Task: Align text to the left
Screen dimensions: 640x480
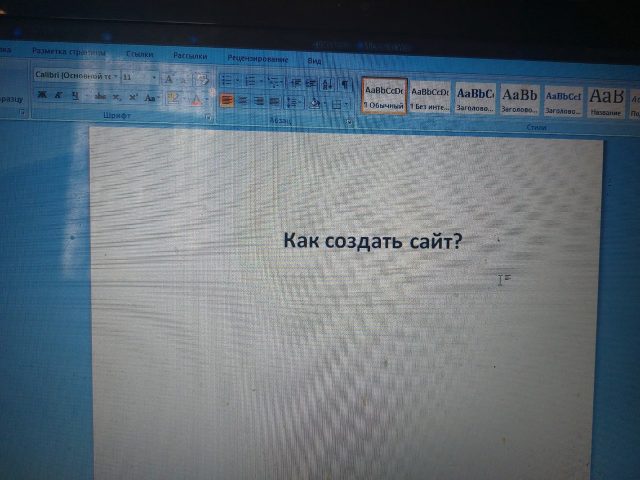Action: point(227,100)
